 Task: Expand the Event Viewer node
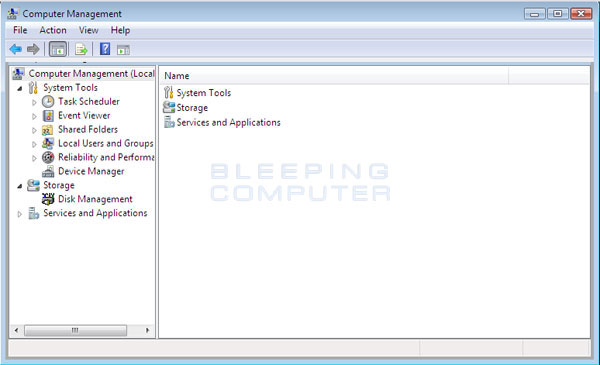click(34, 116)
